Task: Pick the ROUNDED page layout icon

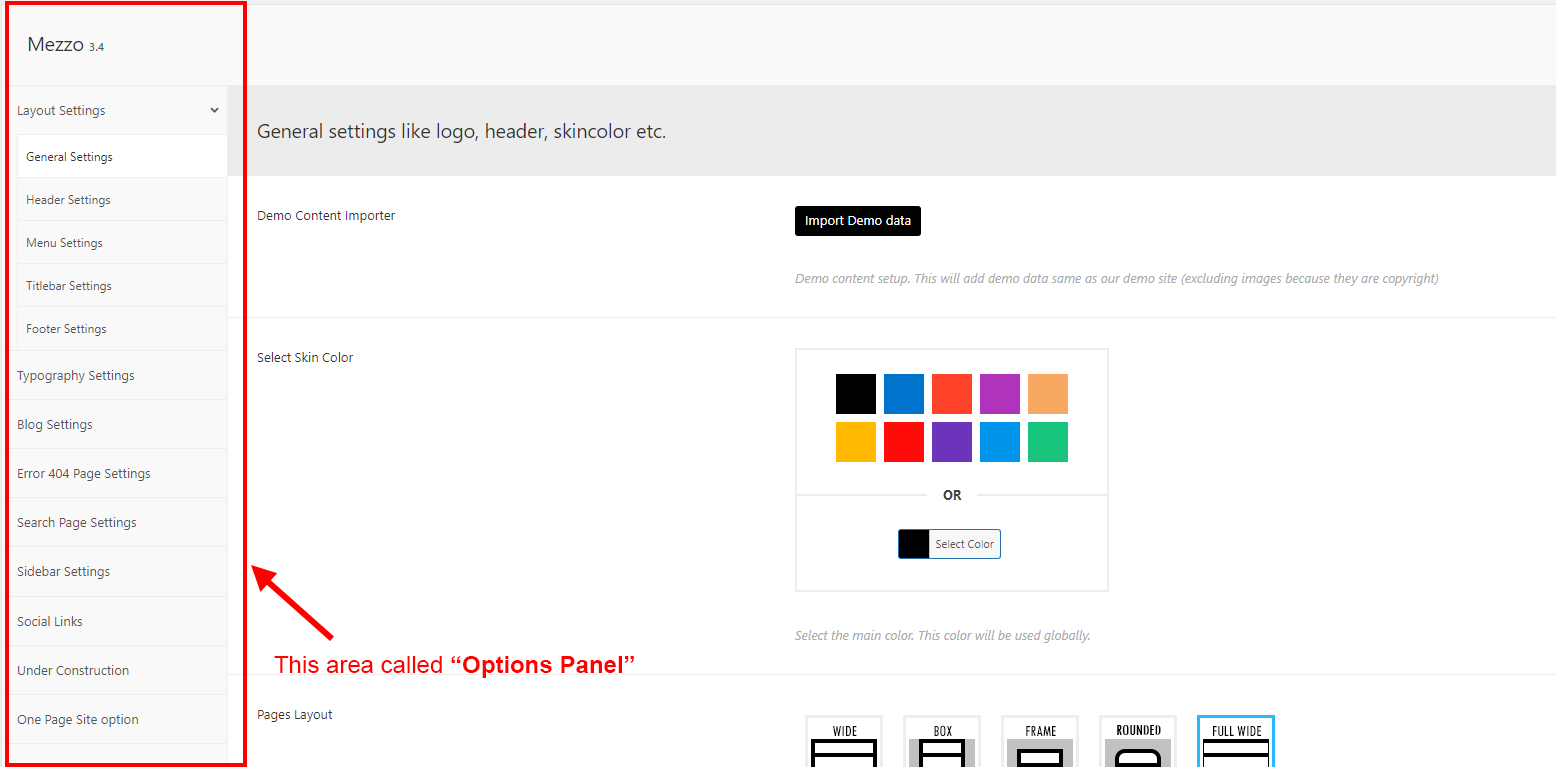Action: (x=1138, y=743)
